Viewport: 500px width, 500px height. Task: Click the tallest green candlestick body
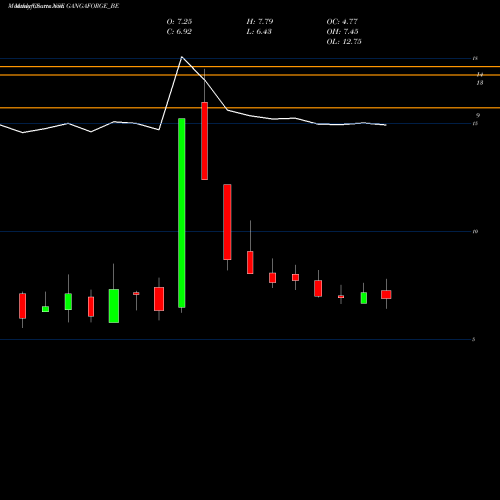point(182,213)
